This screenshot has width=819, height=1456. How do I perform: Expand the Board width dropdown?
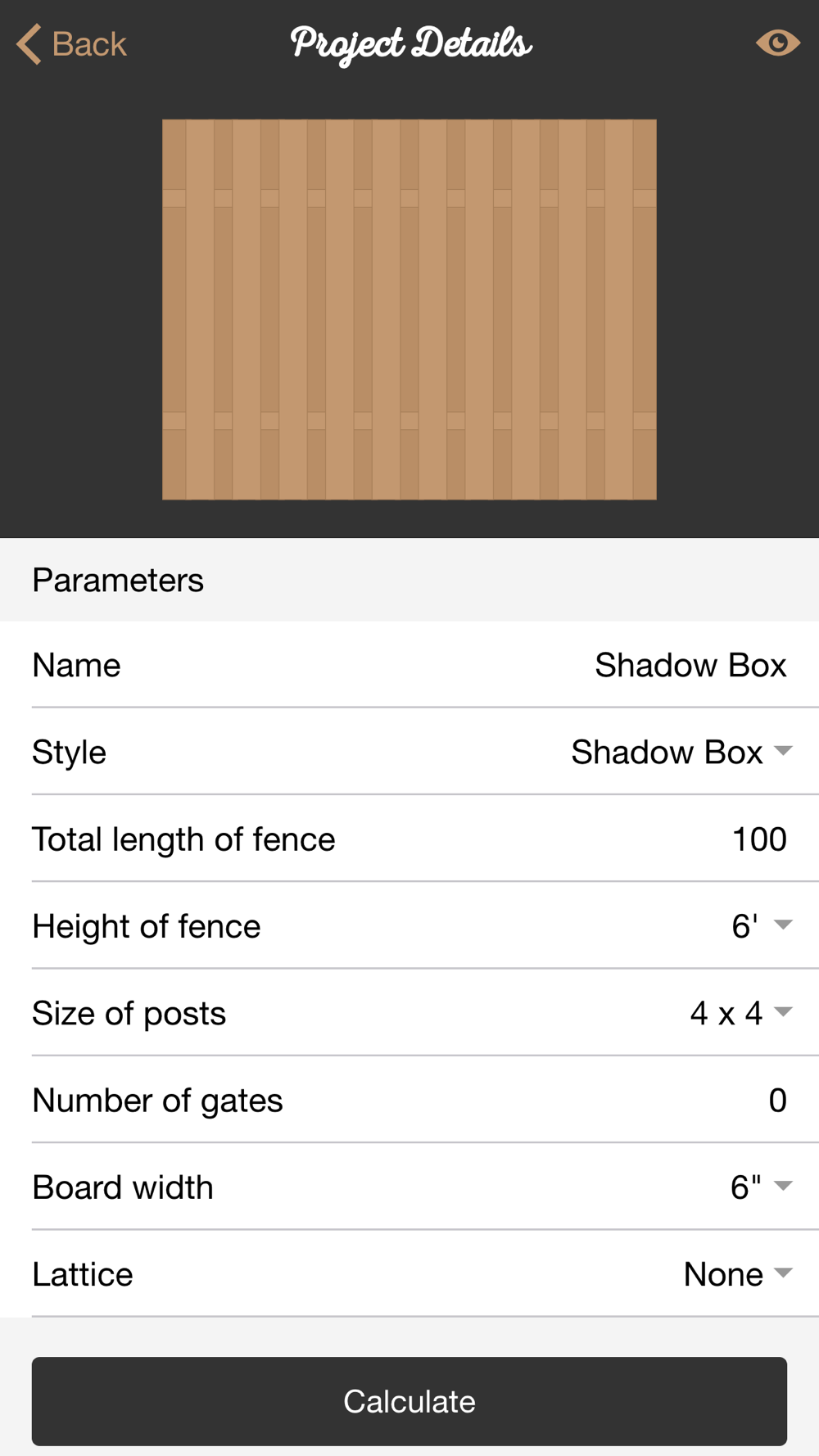(x=783, y=1186)
